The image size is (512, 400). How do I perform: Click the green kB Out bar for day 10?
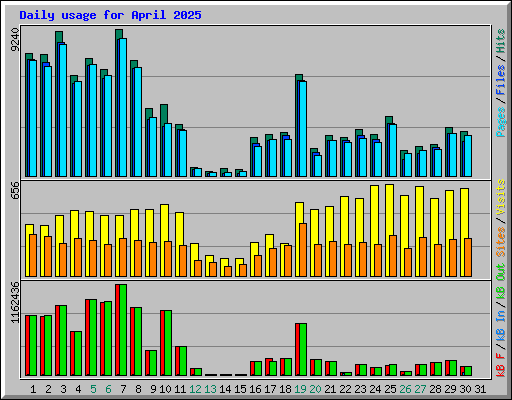tap(168, 343)
